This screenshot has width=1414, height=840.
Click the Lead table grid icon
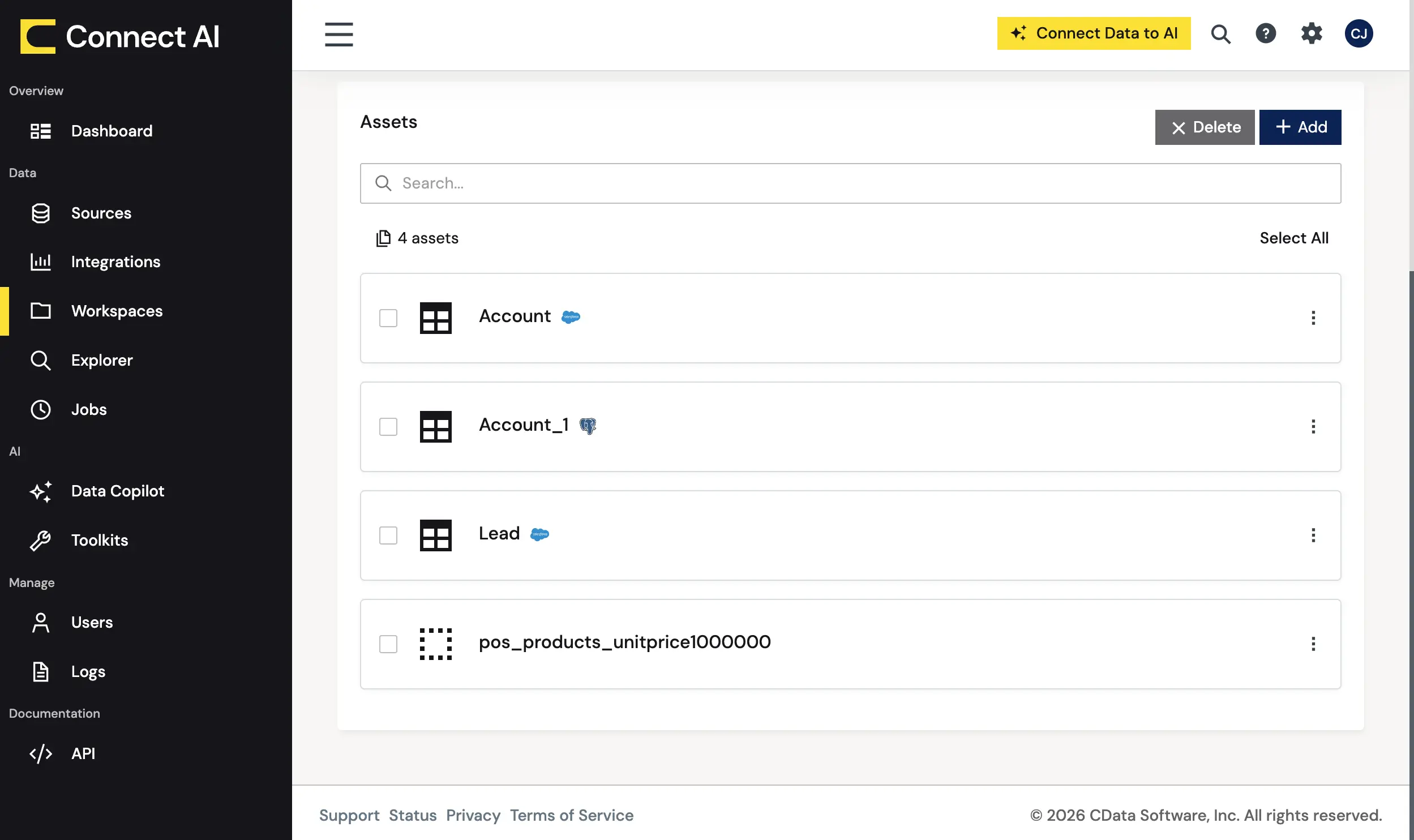pos(435,535)
